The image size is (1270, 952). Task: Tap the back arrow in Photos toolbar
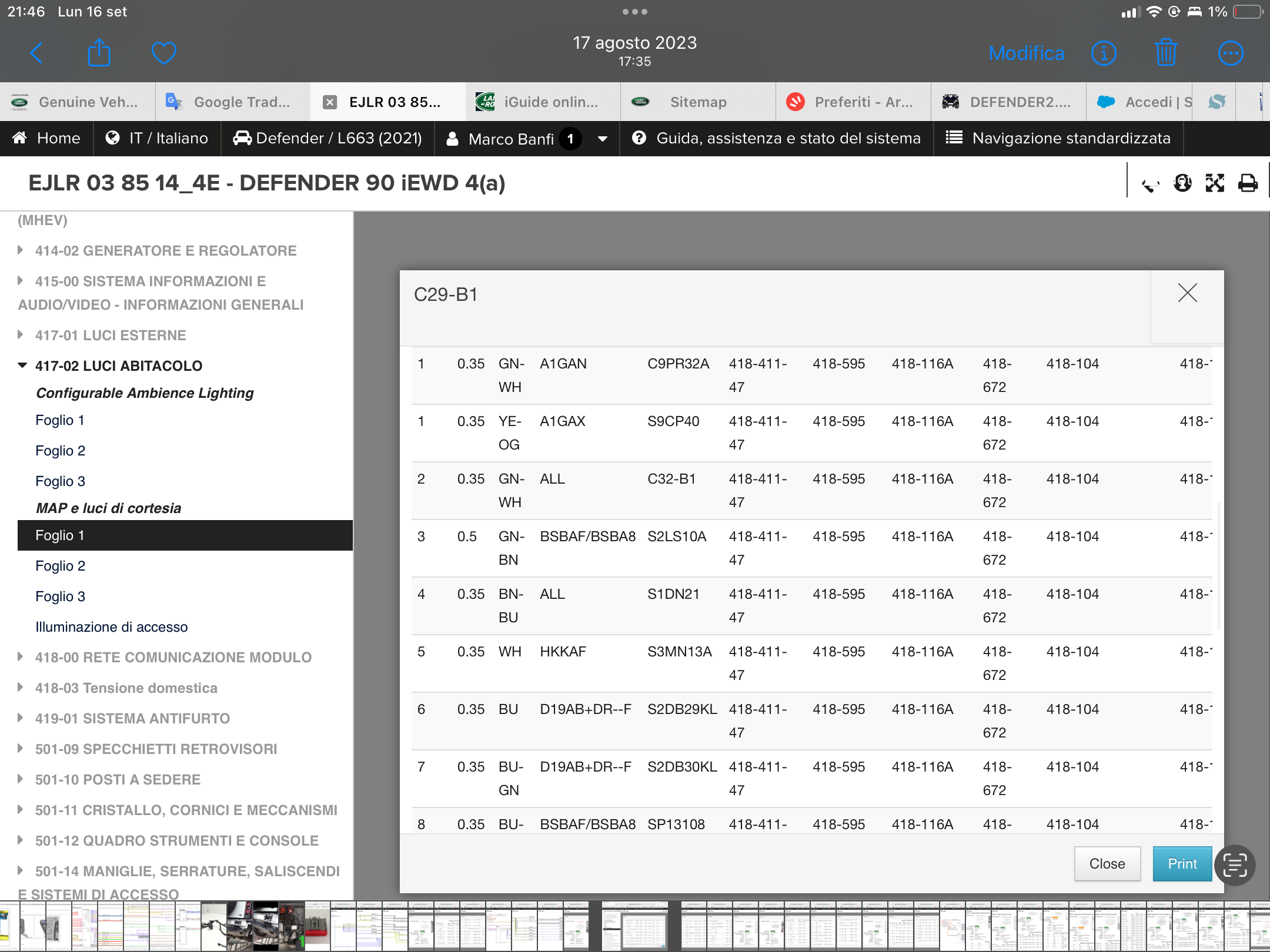(x=36, y=53)
